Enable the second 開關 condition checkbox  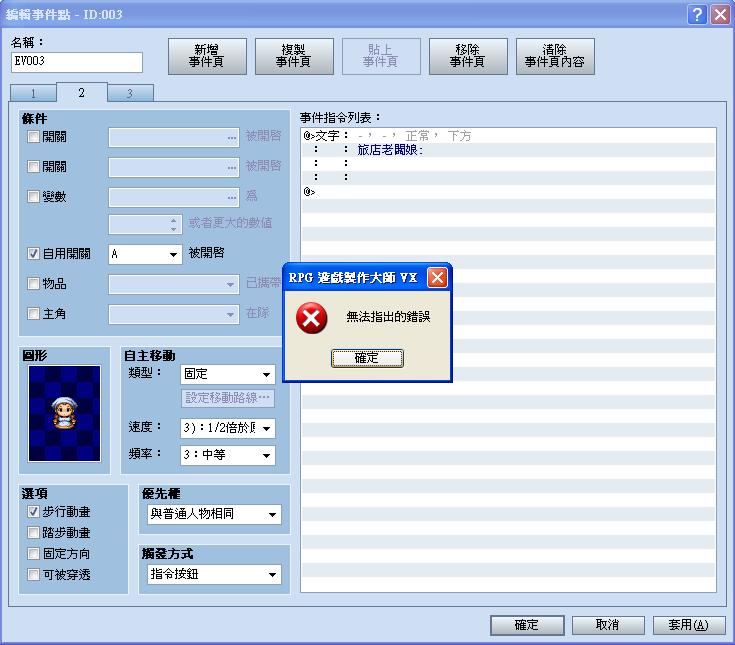coord(33,167)
